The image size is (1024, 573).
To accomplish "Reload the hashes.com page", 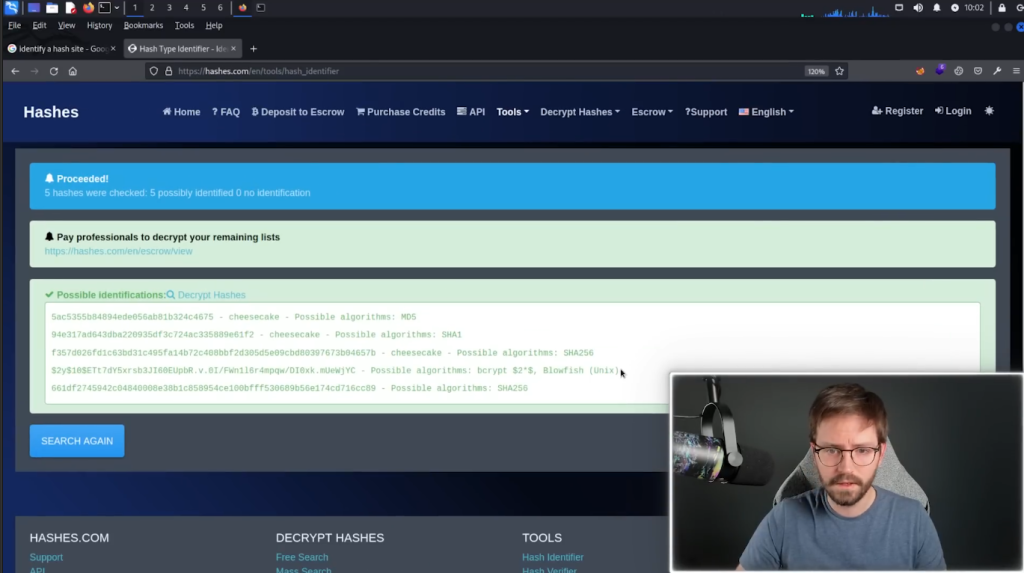I will 54,71.
